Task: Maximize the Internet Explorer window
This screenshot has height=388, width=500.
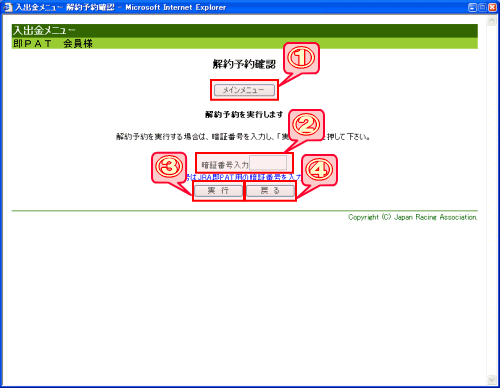Action: click(x=482, y=7)
